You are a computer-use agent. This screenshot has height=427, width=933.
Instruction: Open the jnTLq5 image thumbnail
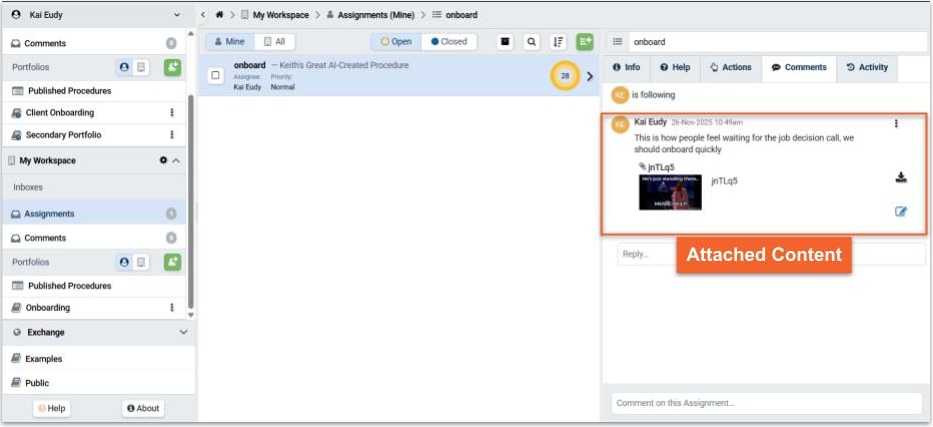pyautogui.click(x=670, y=192)
